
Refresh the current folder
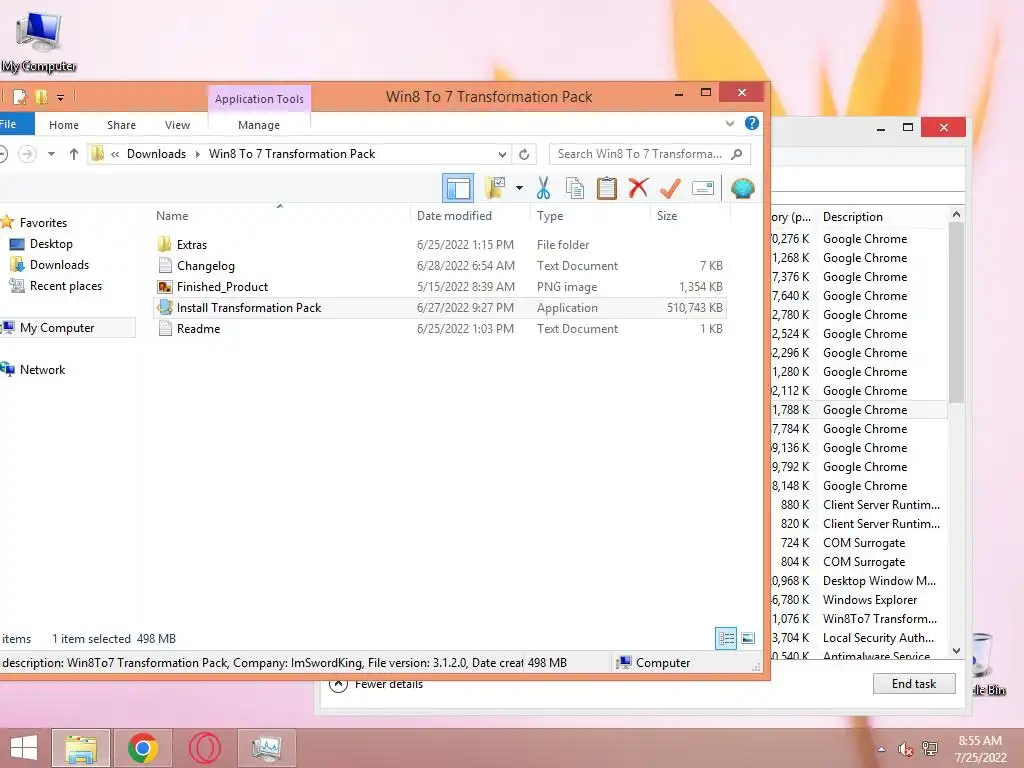524,155
